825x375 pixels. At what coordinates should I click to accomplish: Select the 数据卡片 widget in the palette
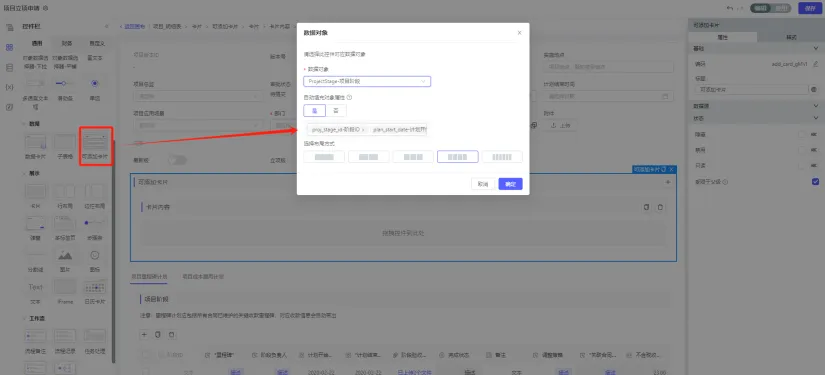pos(36,146)
